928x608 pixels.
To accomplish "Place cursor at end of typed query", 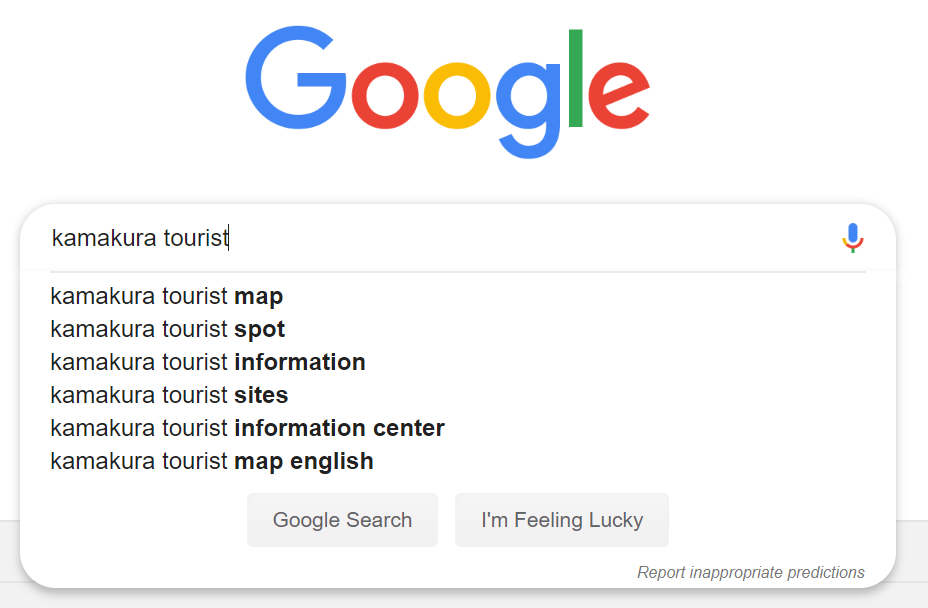I will pyautogui.click(x=230, y=239).
